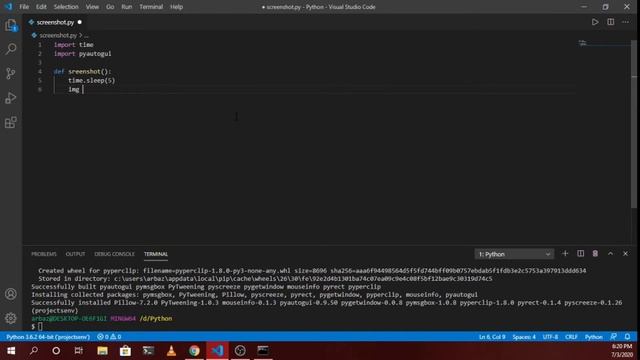This screenshot has height=360, width=640.
Task: Open the Source Control view
Action: (x=11, y=73)
